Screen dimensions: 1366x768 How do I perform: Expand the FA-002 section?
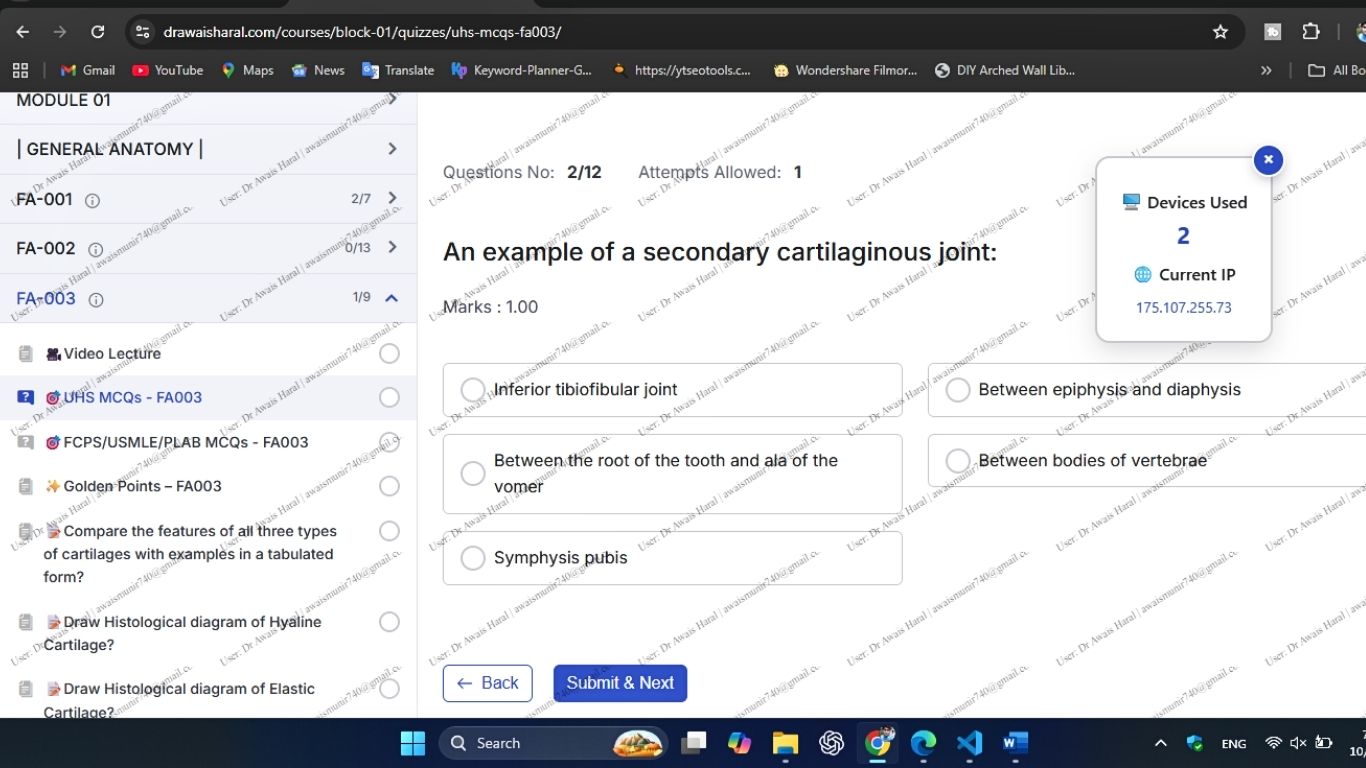pyautogui.click(x=391, y=247)
